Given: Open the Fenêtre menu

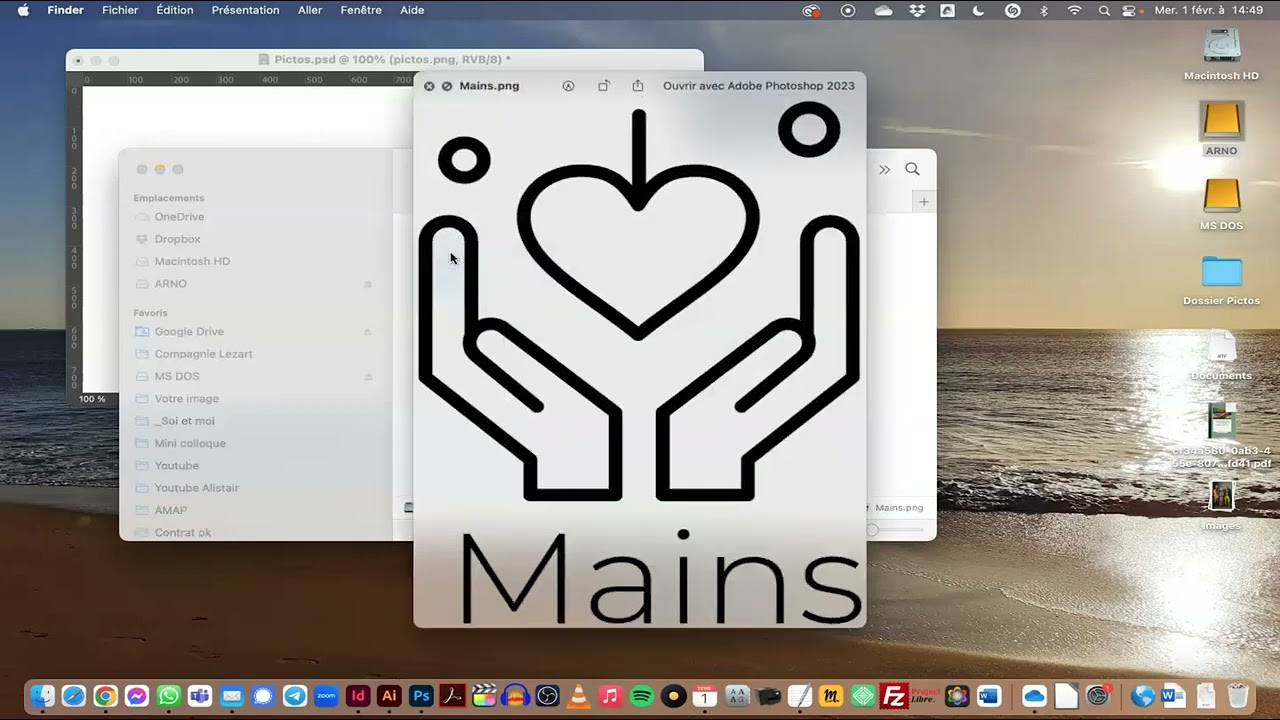Looking at the screenshot, I should pyautogui.click(x=361, y=10).
